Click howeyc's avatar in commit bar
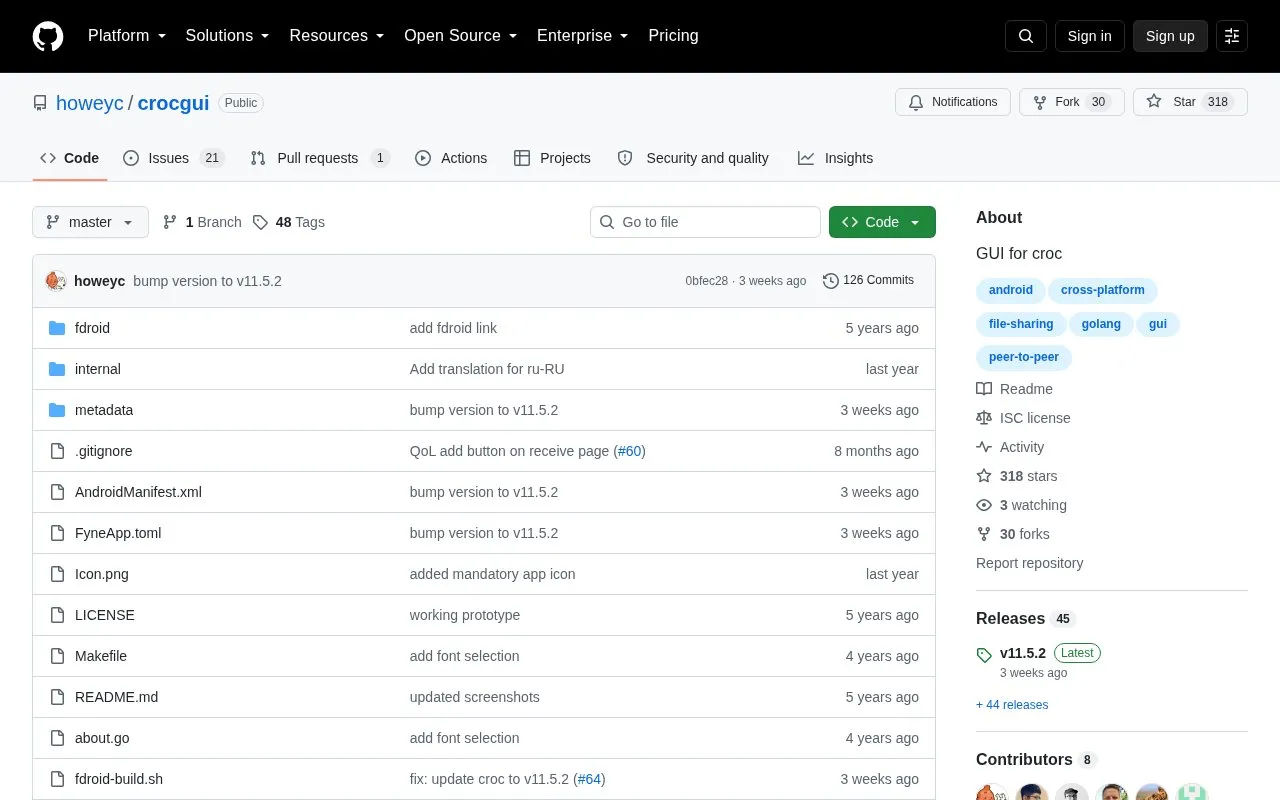1280x800 pixels. click(56, 281)
